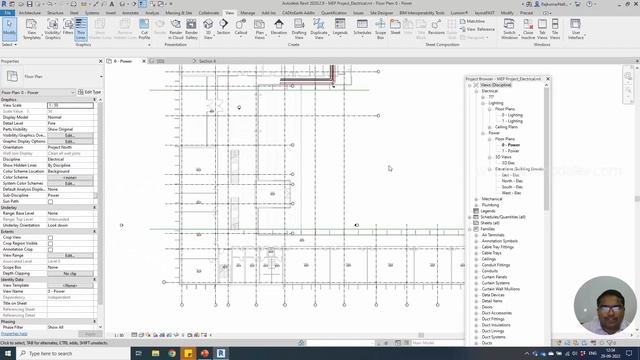
Task: Select the 0 - Lighting floor plan
Action: 512,115
